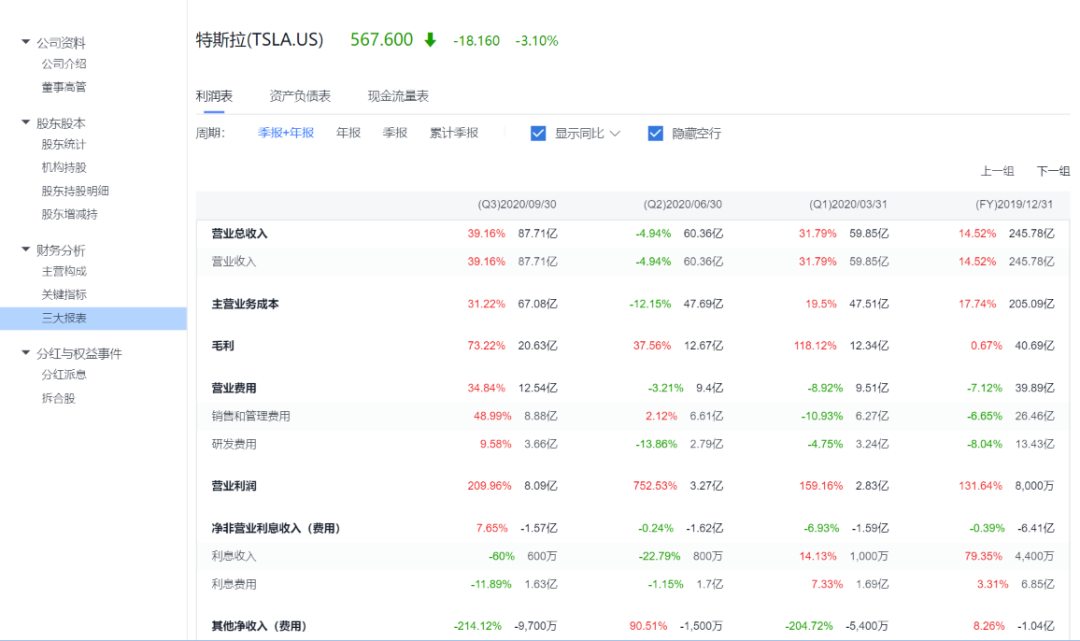The width and height of the screenshot is (1080, 641).
Task: Select the 累计季报 period filter
Action: pyautogui.click(x=454, y=133)
